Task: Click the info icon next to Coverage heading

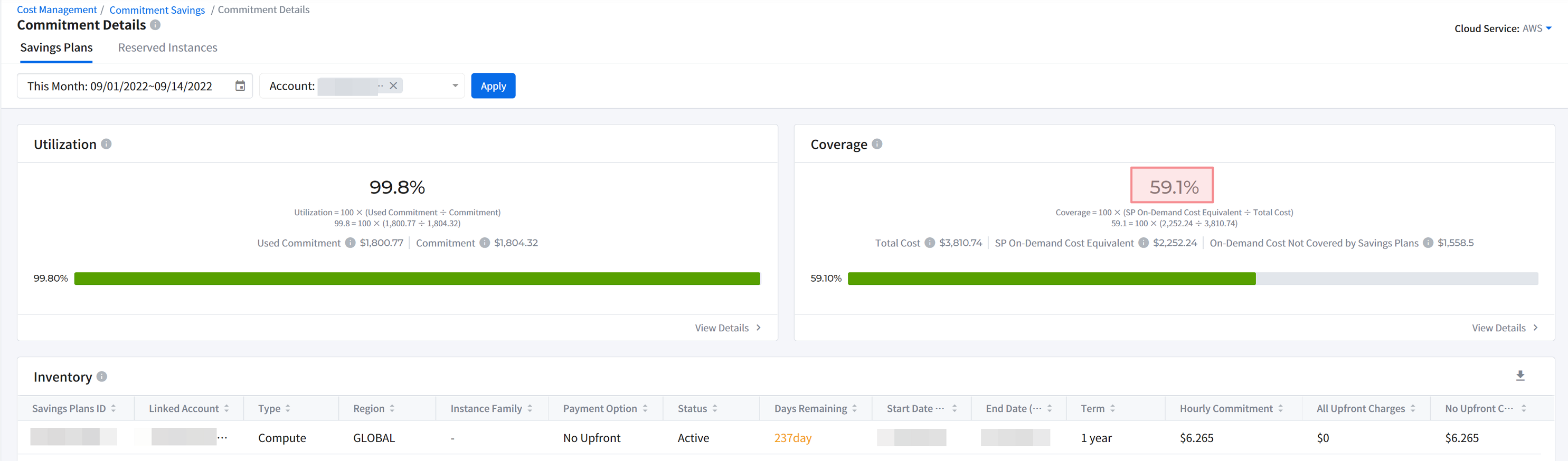Action: [876, 144]
